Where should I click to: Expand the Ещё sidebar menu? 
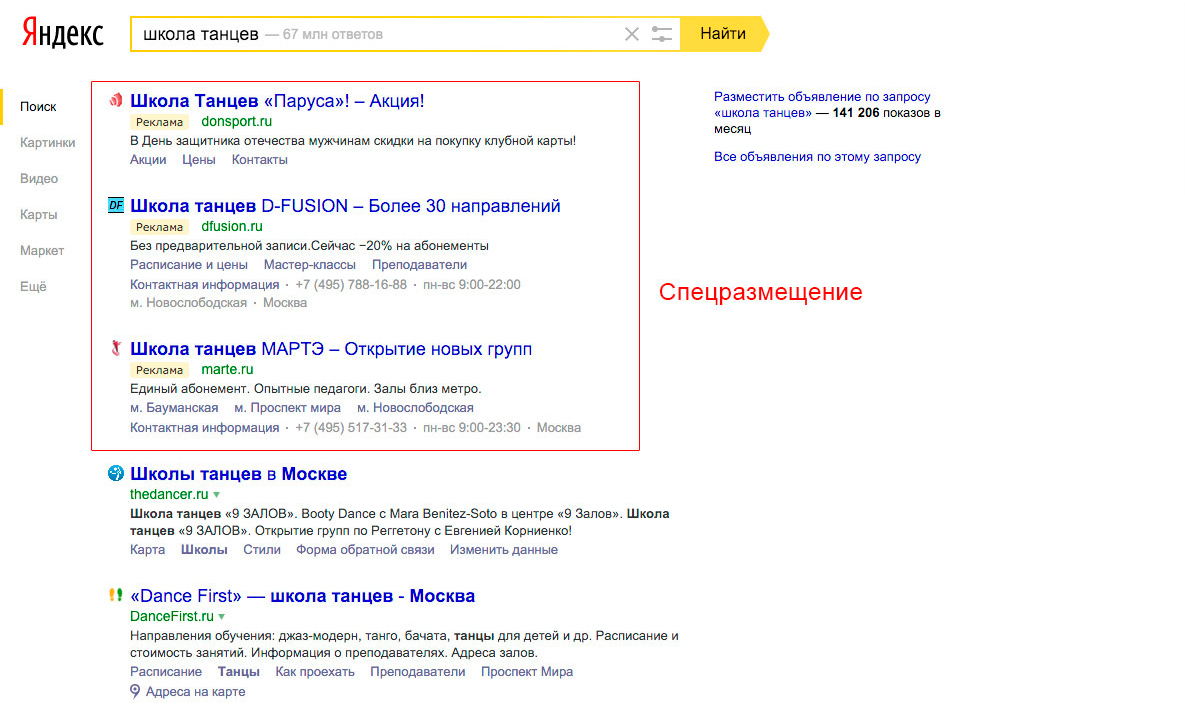(x=33, y=286)
